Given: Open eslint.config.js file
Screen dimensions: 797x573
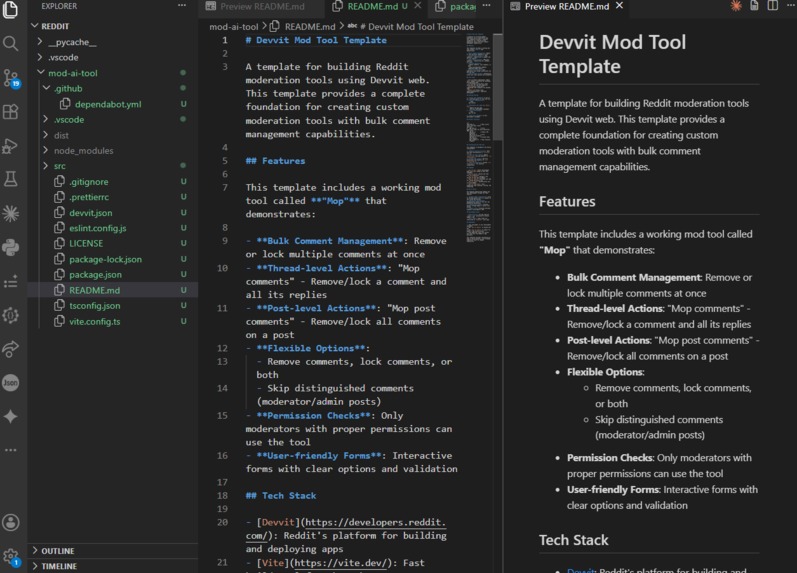Looking at the screenshot, I should [98, 228].
